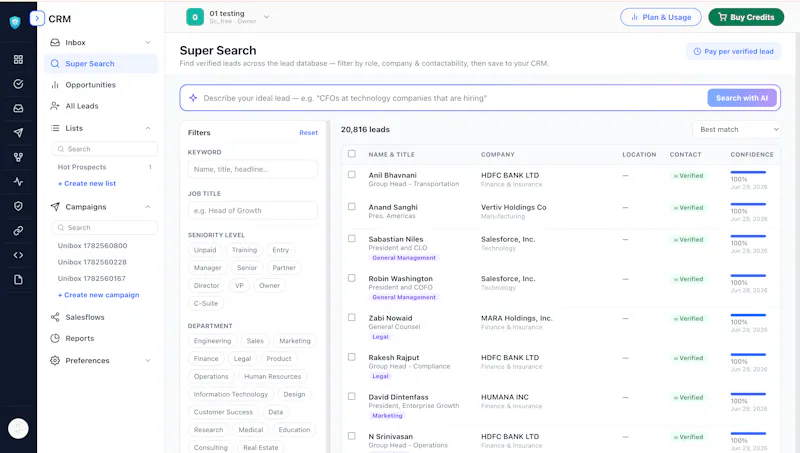Image resolution: width=800 pixels, height=453 pixels.
Task: Collapse the Campaigns section chevron
Action: pos(148,207)
